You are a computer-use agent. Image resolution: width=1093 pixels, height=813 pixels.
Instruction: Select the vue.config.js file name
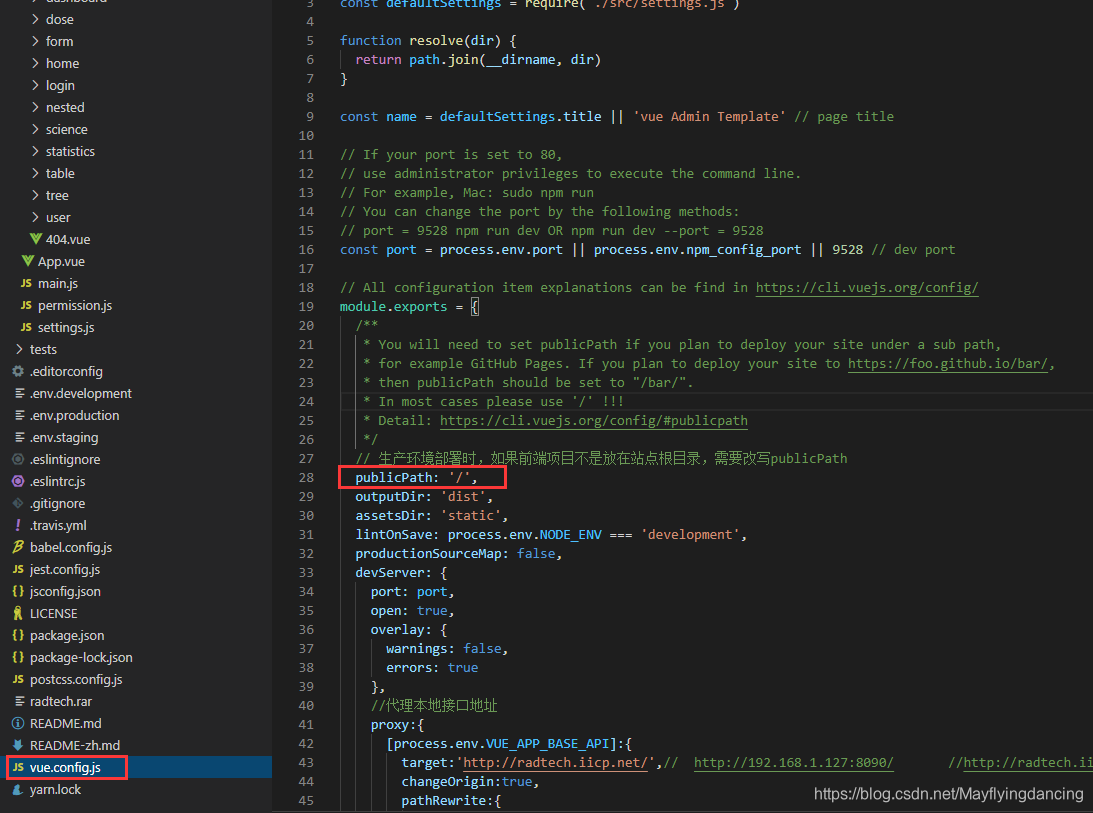click(x=65, y=768)
